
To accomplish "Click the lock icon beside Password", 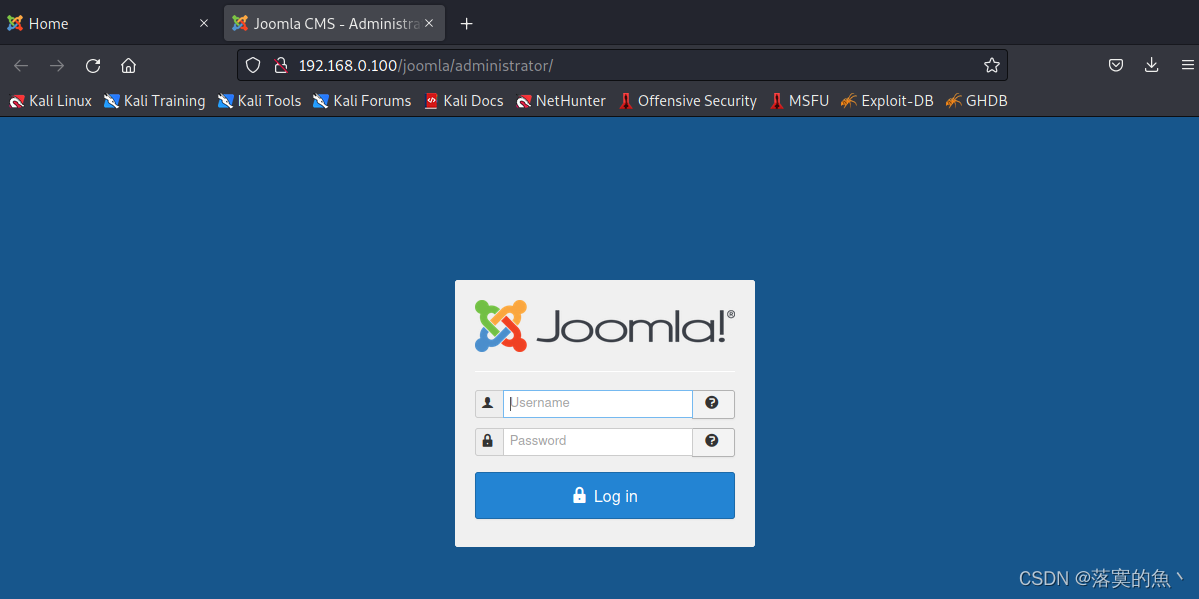I will [x=489, y=441].
